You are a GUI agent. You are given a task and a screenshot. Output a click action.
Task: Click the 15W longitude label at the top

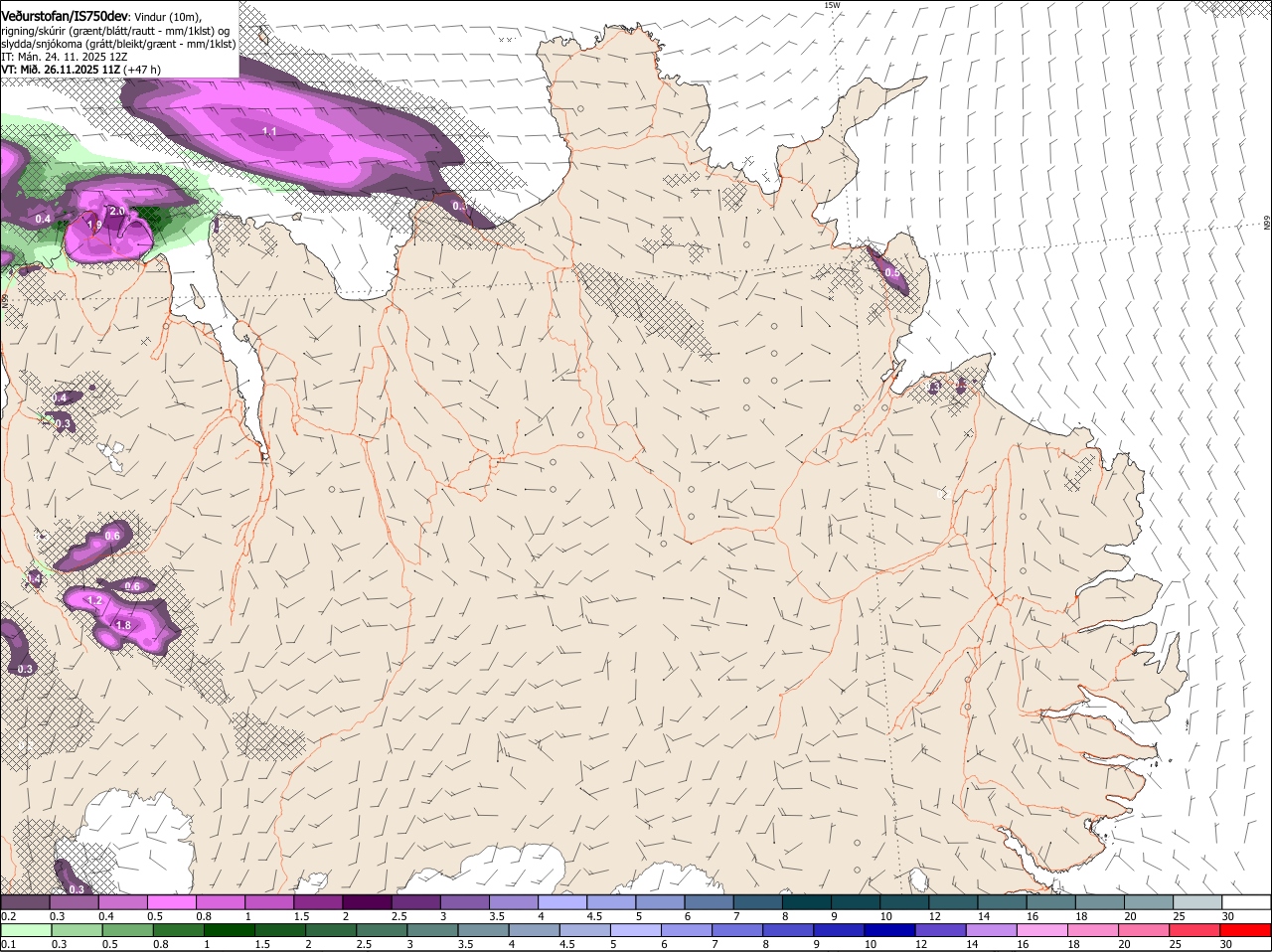832,5
